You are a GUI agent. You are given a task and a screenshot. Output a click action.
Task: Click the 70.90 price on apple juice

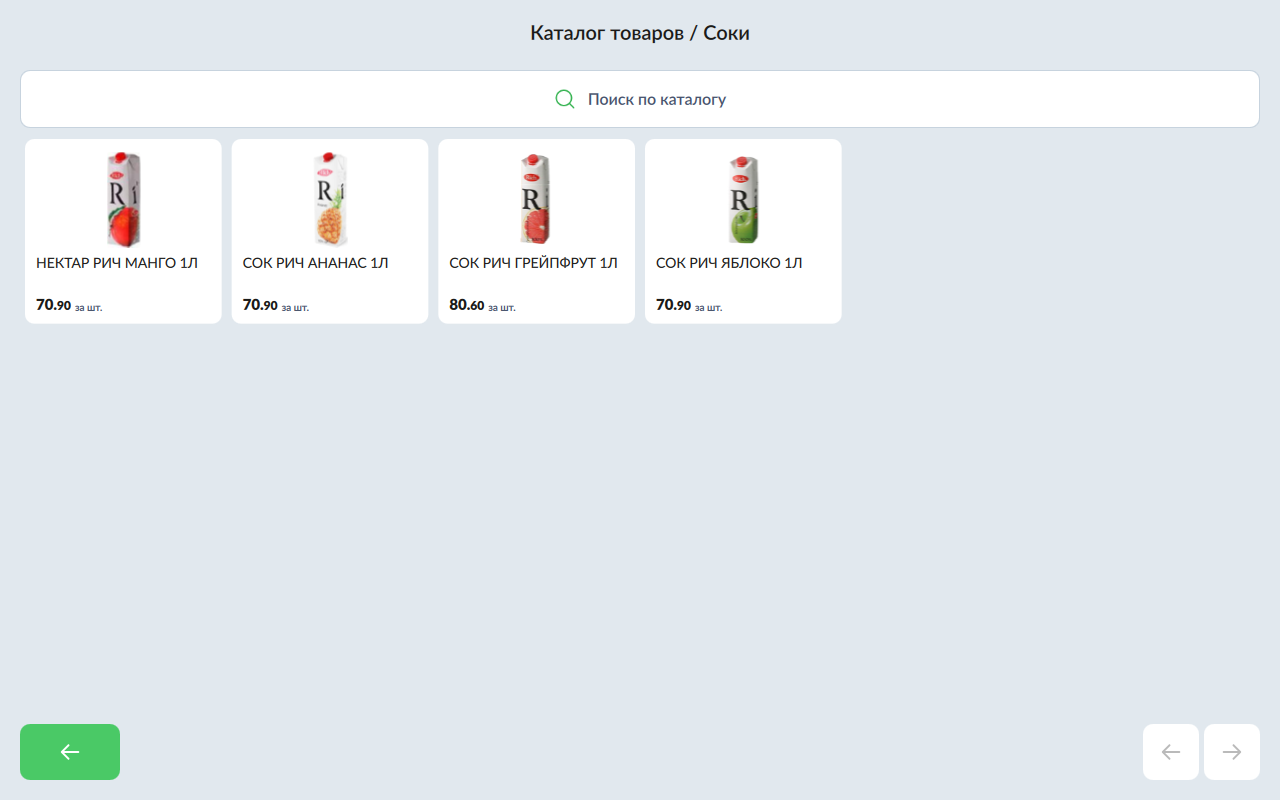point(673,305)
